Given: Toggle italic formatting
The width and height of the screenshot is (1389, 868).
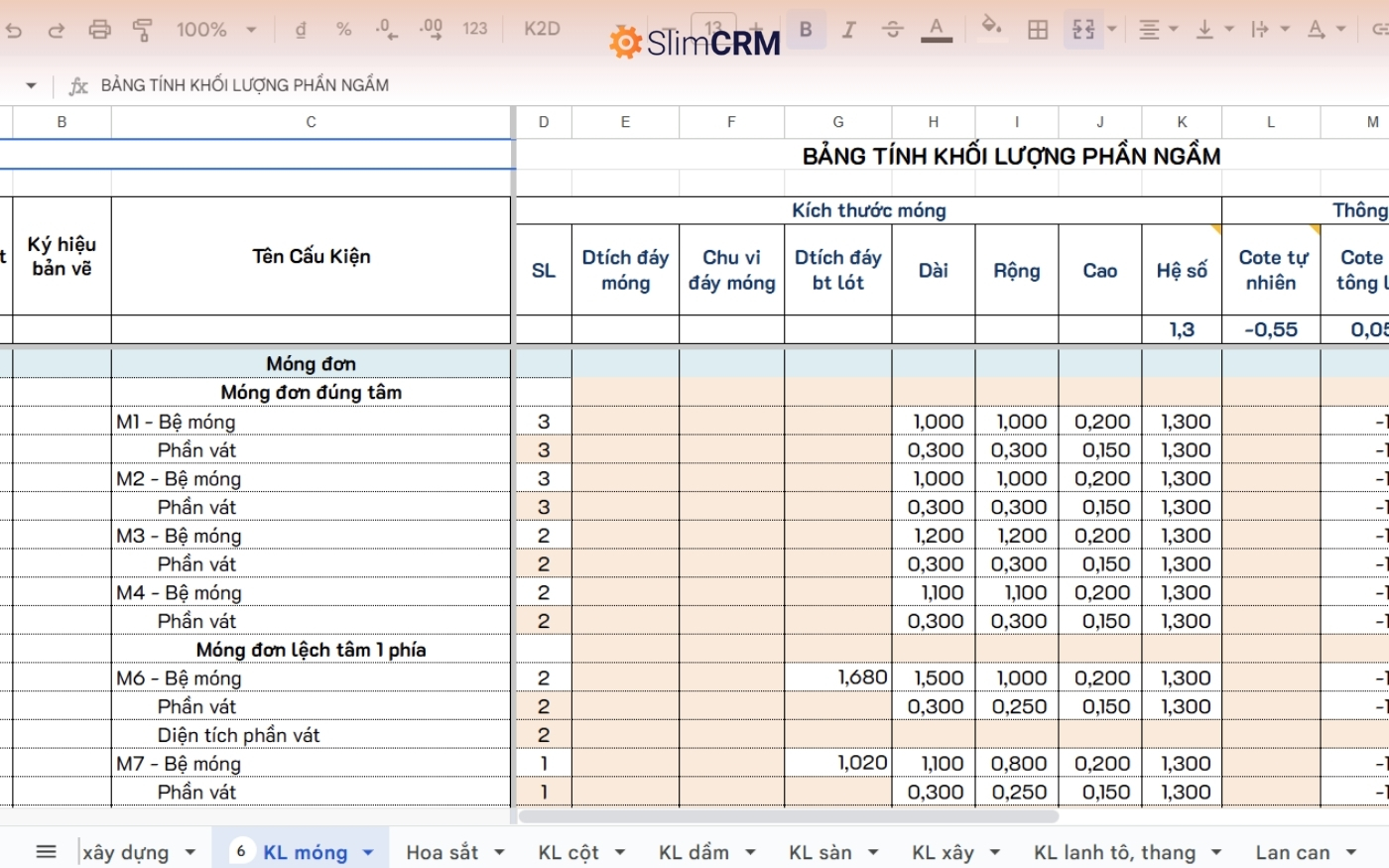Looking at the screenshot, I should (849, 30).
